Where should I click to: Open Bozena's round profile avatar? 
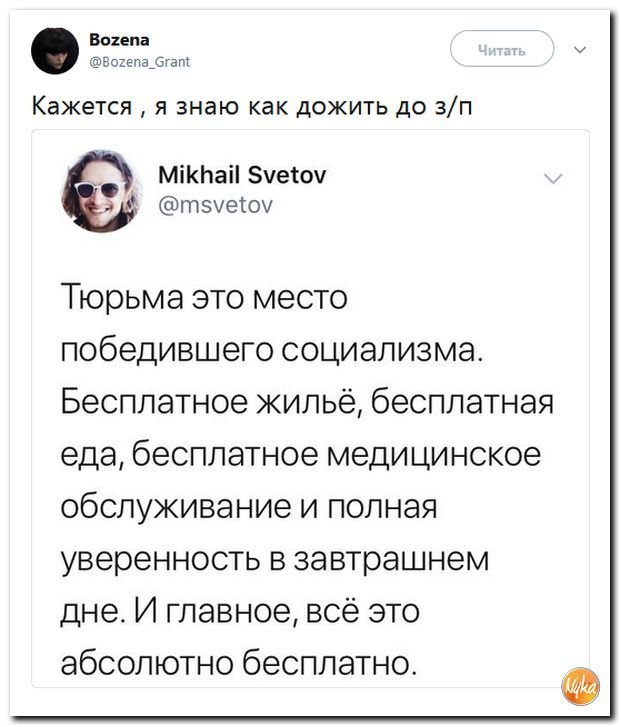coord(55,51)
